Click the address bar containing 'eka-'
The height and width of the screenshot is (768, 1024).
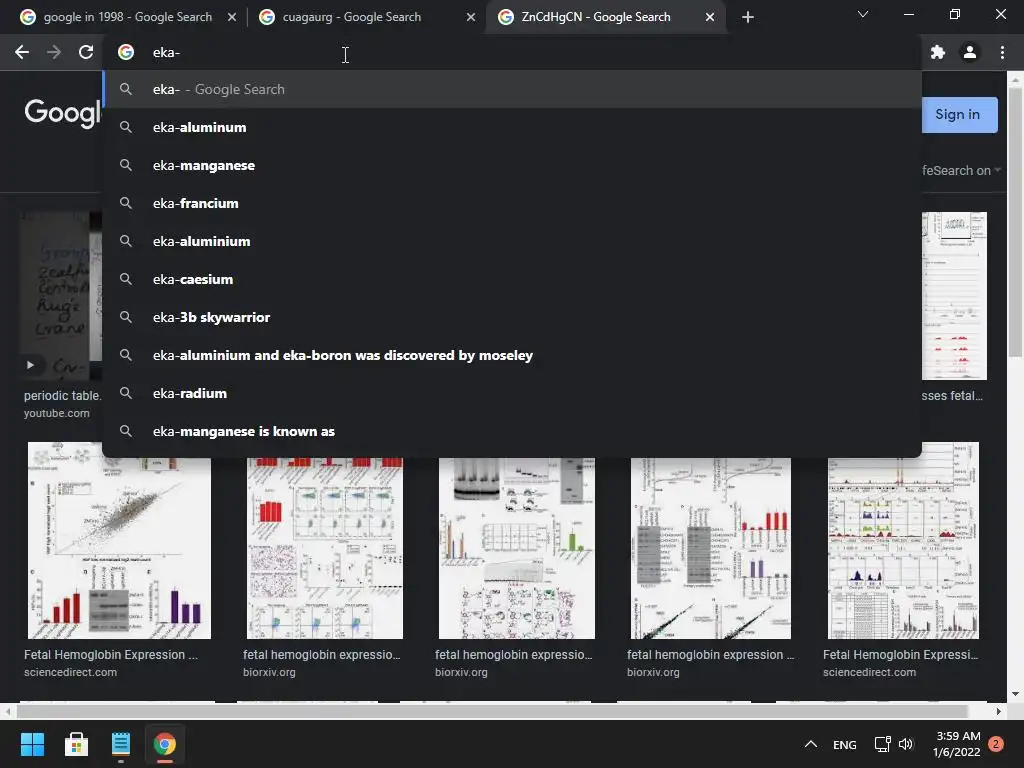point(512,52)
